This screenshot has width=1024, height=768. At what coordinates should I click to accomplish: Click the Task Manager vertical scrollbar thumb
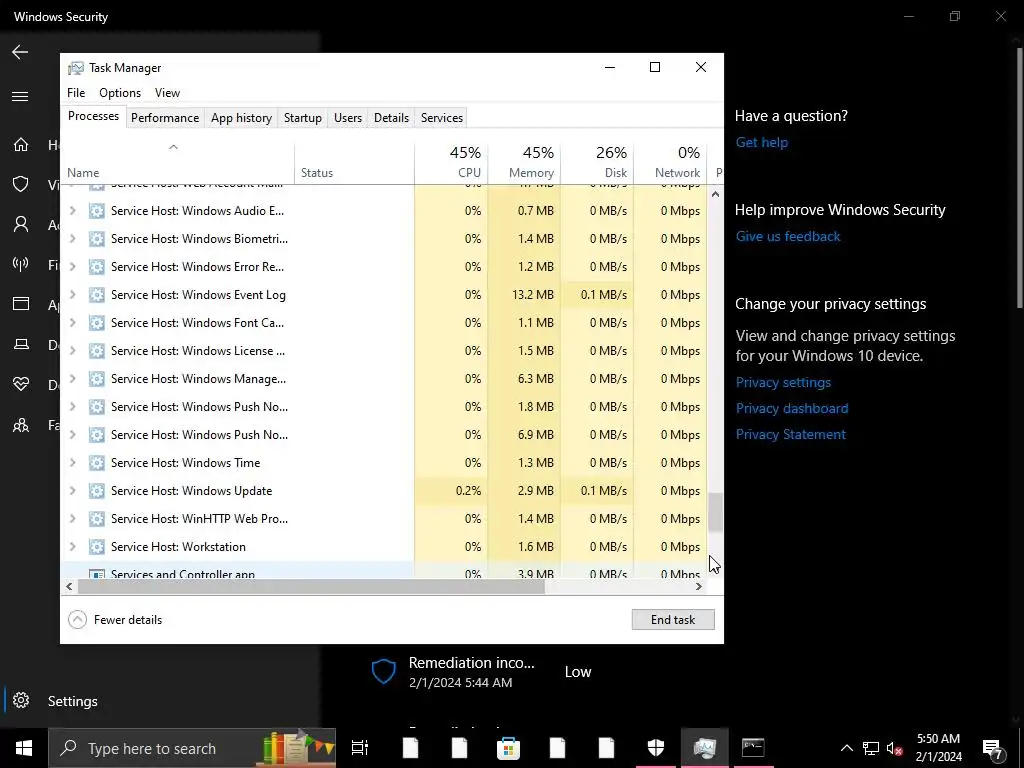point(715,512)
